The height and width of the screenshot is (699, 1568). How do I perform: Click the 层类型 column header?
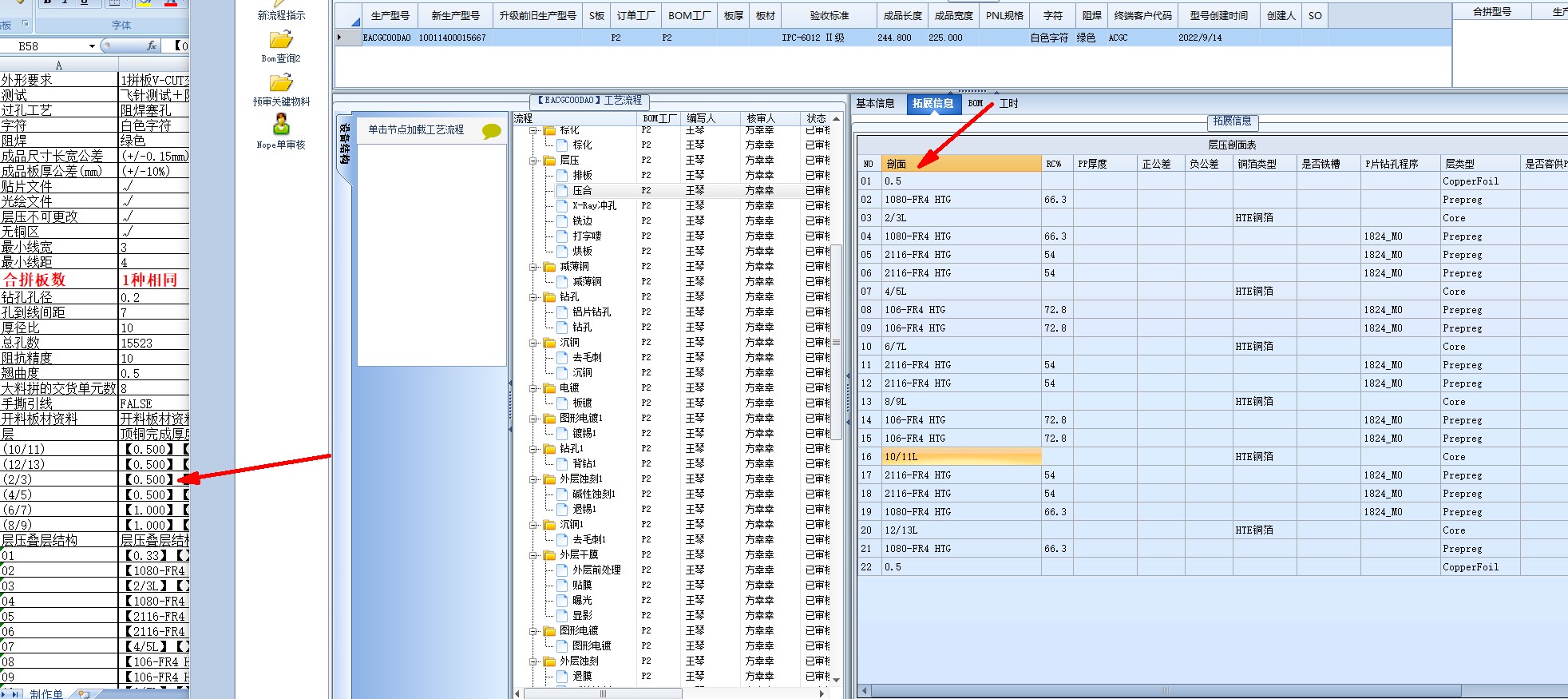click(x=1480, y=163)
